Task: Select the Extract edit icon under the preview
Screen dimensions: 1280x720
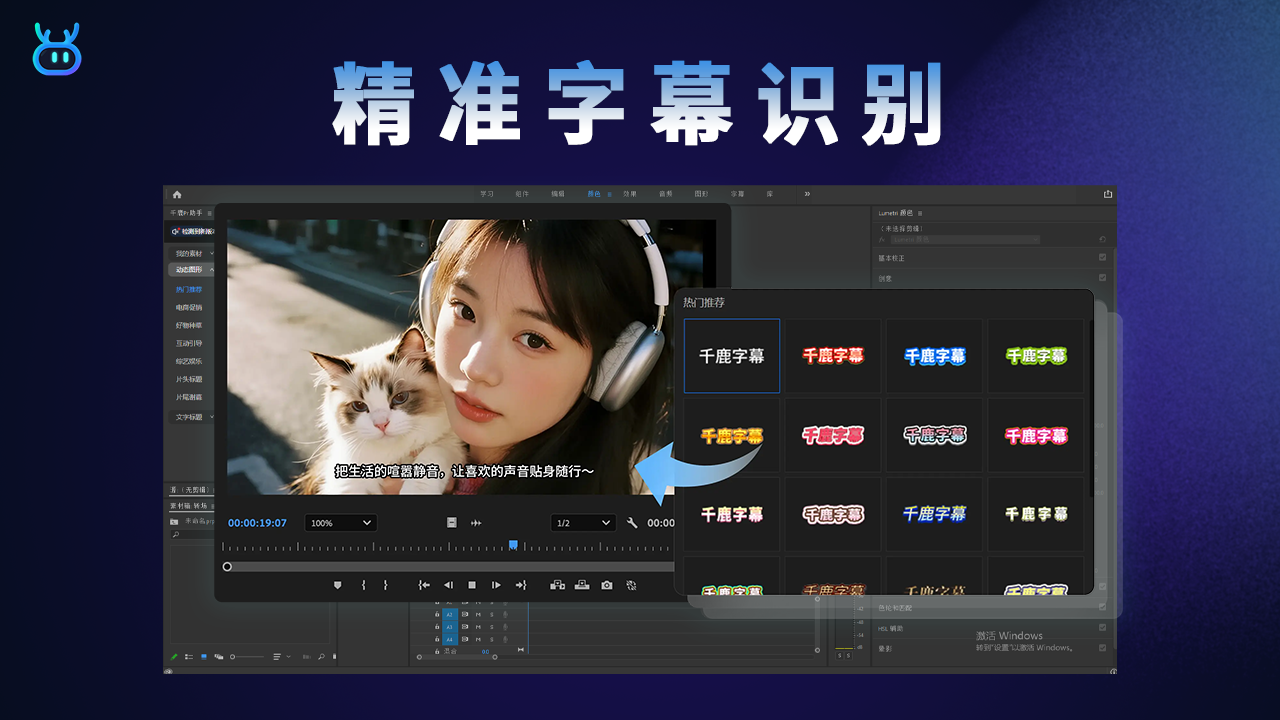Action: (x=583, y=585)
